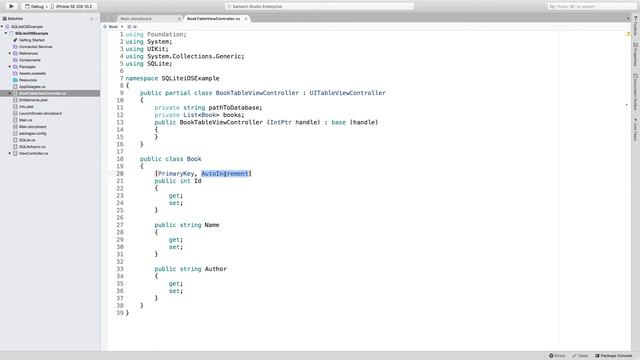This screenshot has height=360, width=640.
Task: Click the Solution pad header icon
Action: pos(4,18)
